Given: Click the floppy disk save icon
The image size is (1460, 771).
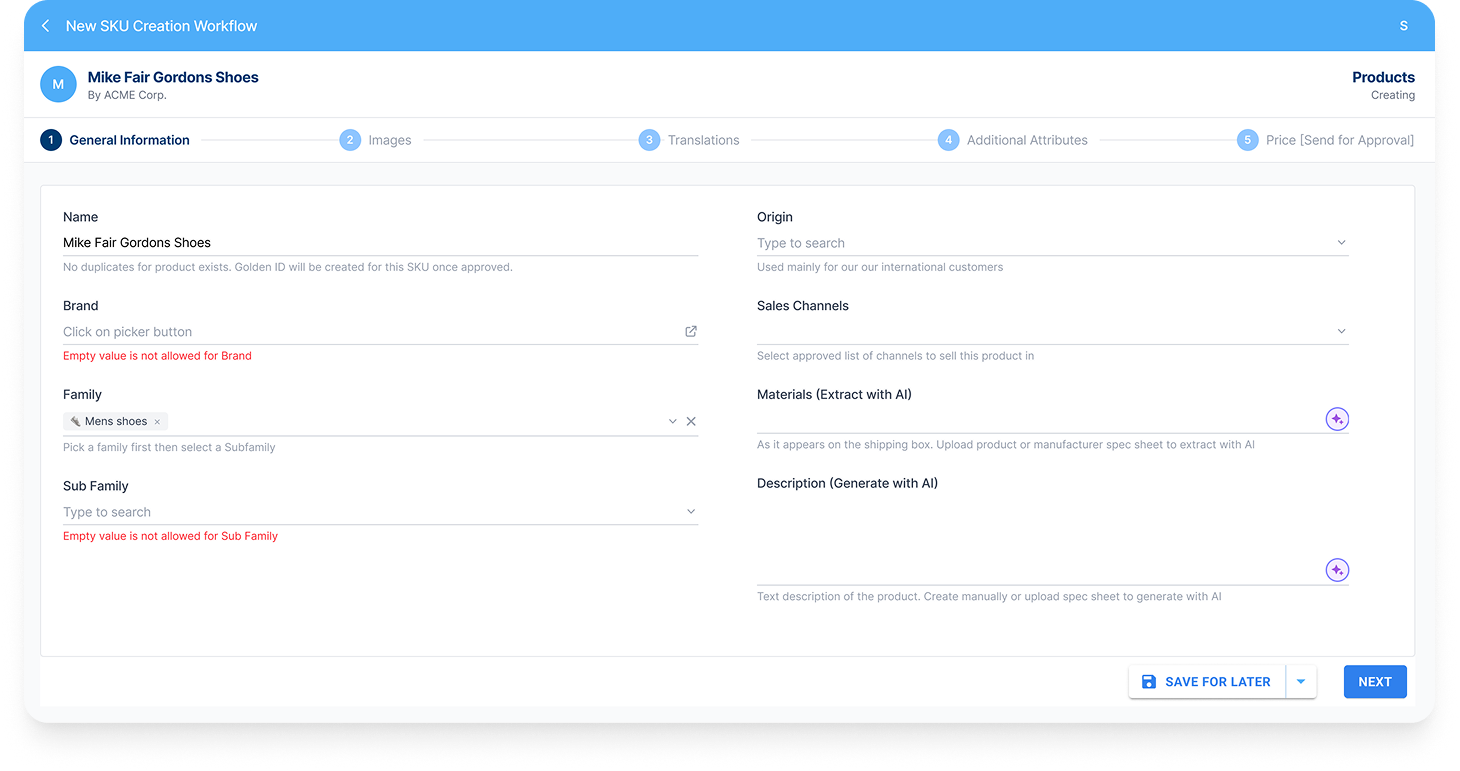Looking at the screenshot, I should click(1148, 682).
